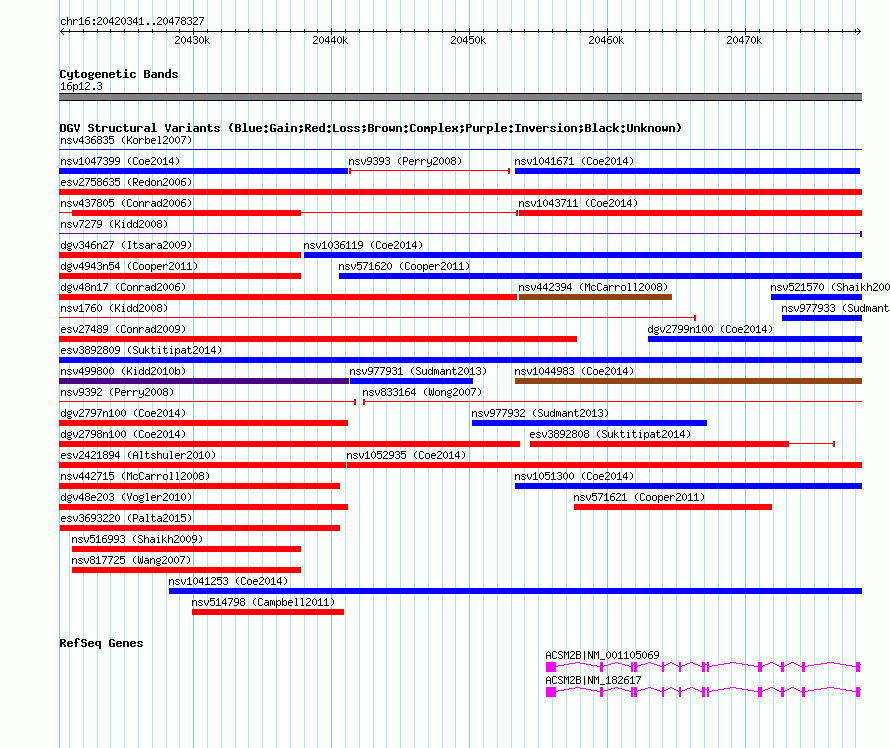Screen dimensions: 890x748
Task: Click nsv9392 (Perry2008) variant label
Action: coord(117,392)
